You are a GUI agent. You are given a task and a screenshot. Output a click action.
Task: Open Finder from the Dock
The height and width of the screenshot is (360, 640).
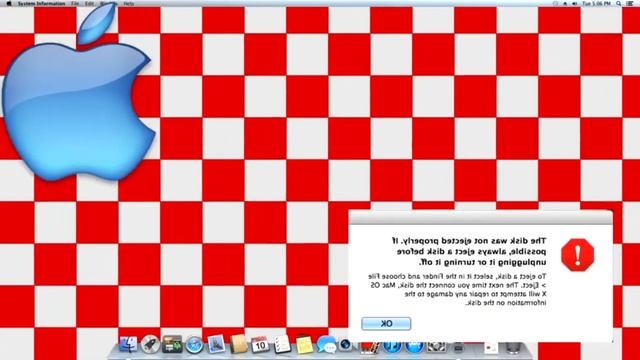128,345
